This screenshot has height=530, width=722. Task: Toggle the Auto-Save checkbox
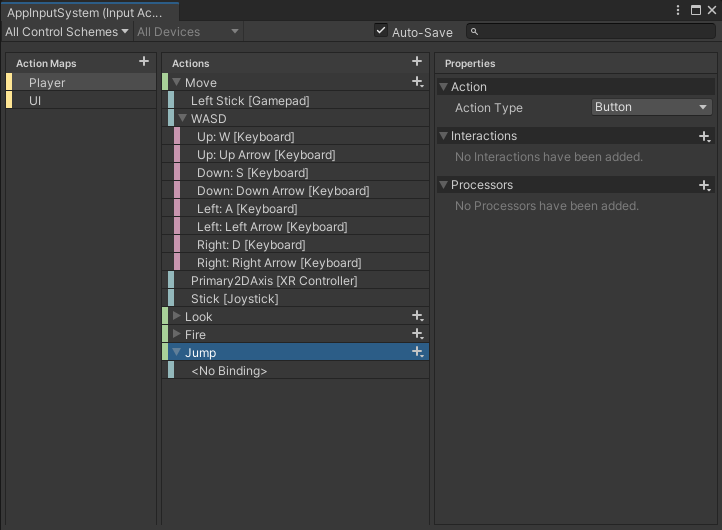pyautogui.click(x=381, y=31)
